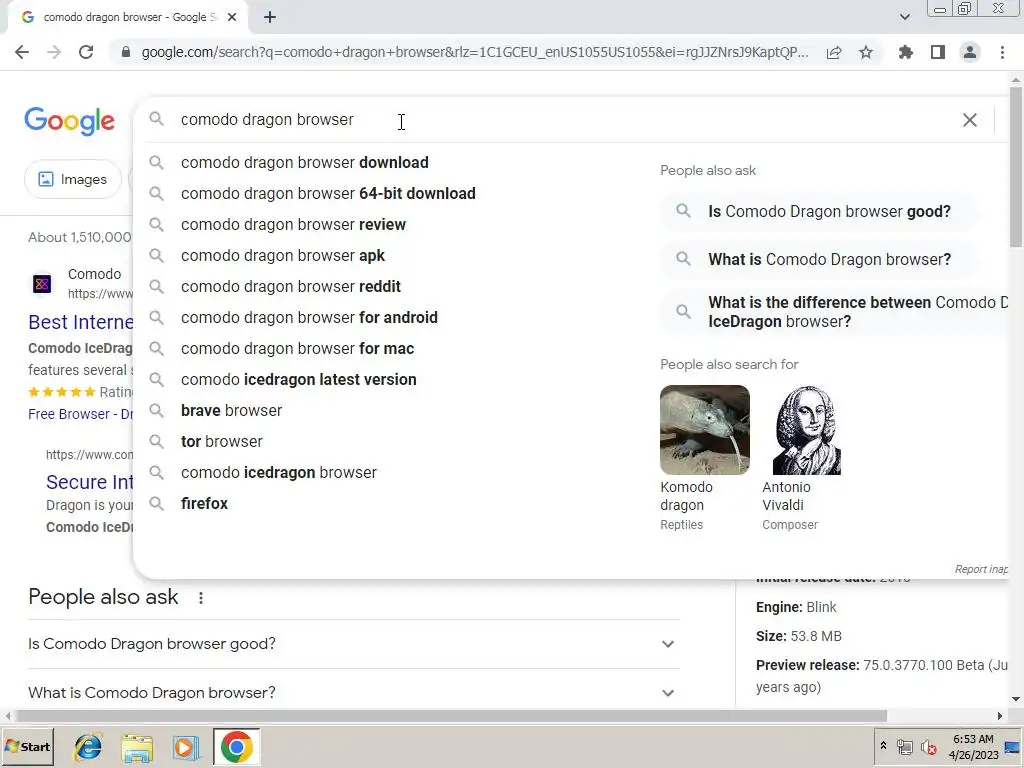Click the scrollbar down arrow
Screen dimensions: 1024x768
pos(1016,699)
